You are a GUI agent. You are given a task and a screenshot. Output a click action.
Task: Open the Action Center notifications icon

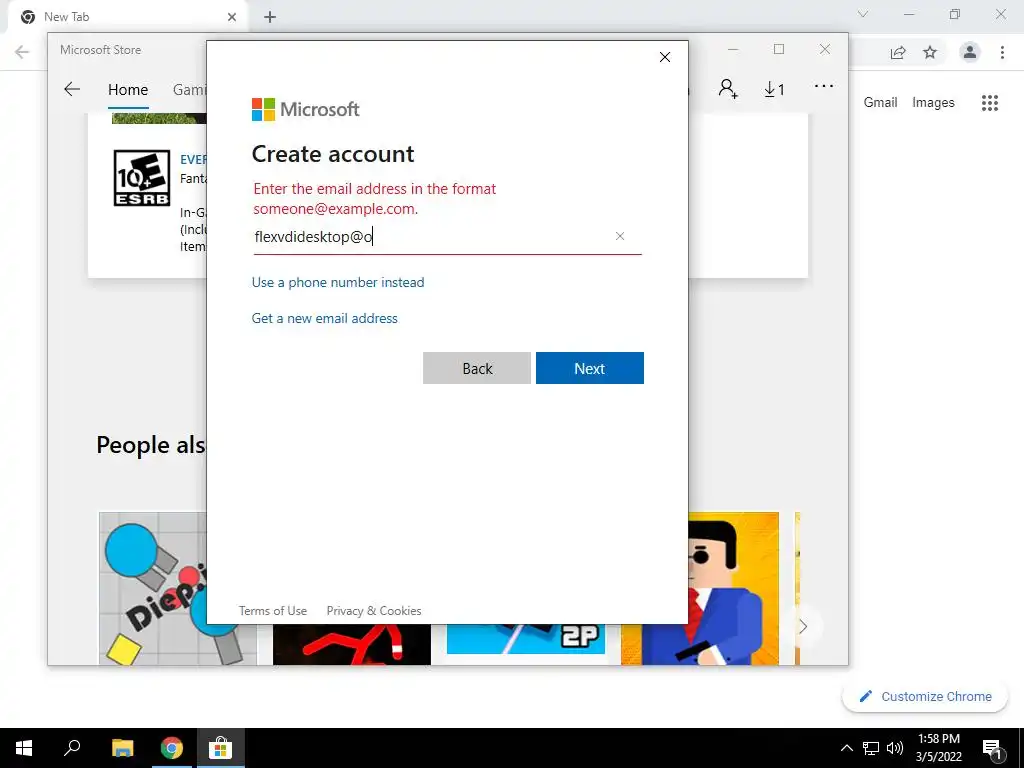[x=992, y=748]
